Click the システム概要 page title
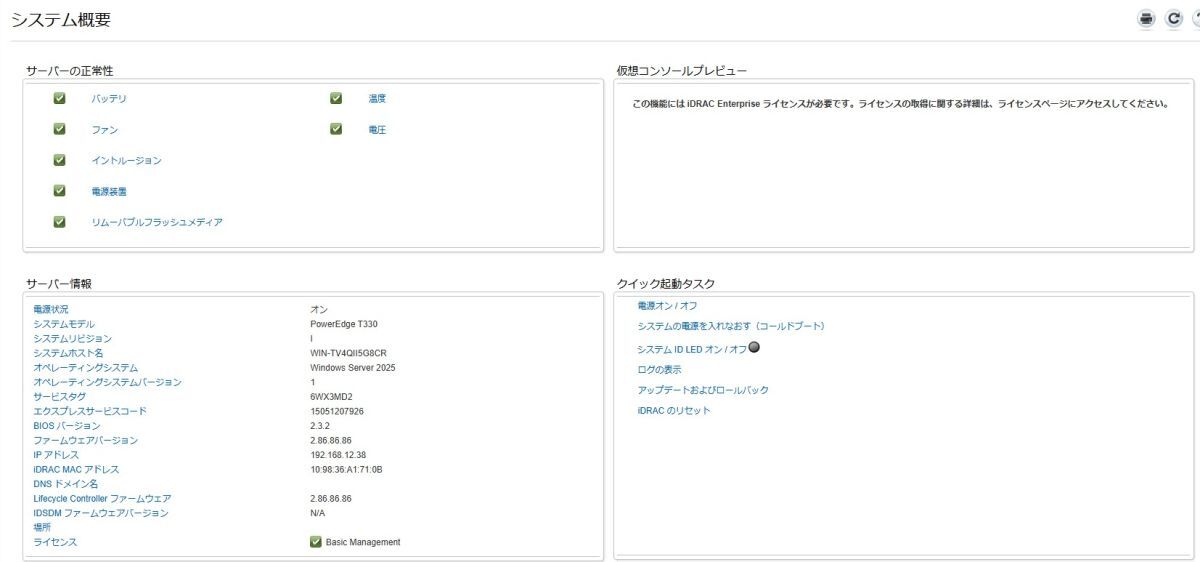Viewport: 1200px width, 562px height. [x=61, y=19]
